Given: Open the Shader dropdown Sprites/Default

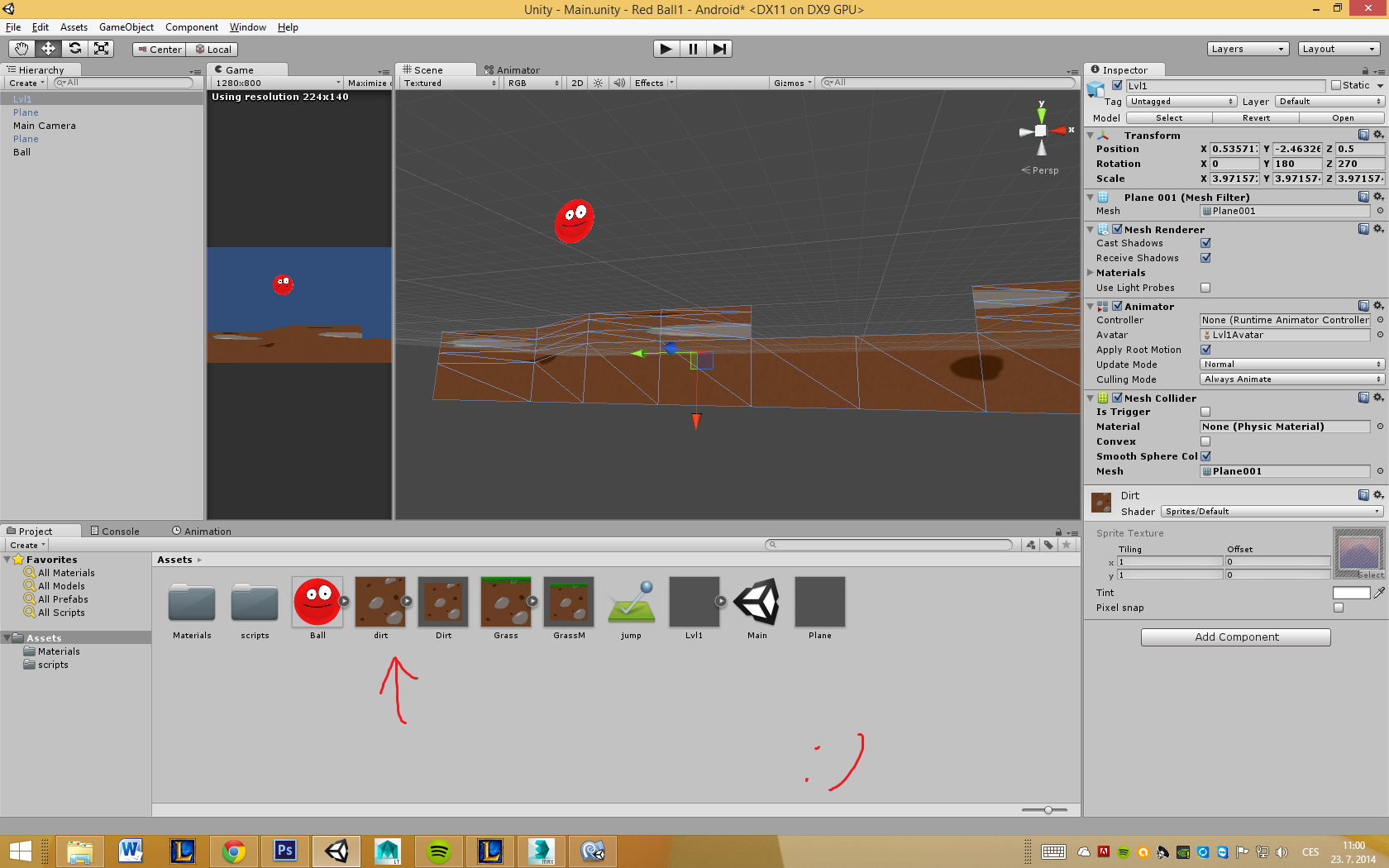Looking at the screenshot, I should click(x=1272, y=512).
